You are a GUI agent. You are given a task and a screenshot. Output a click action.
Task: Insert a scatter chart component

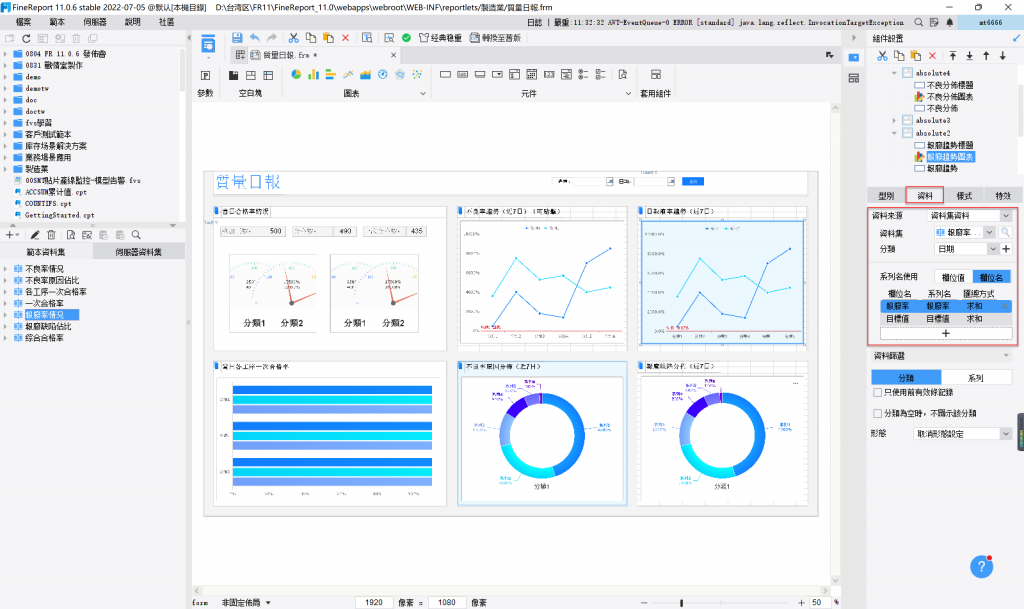pyautogui.click(x=417, y=74)
